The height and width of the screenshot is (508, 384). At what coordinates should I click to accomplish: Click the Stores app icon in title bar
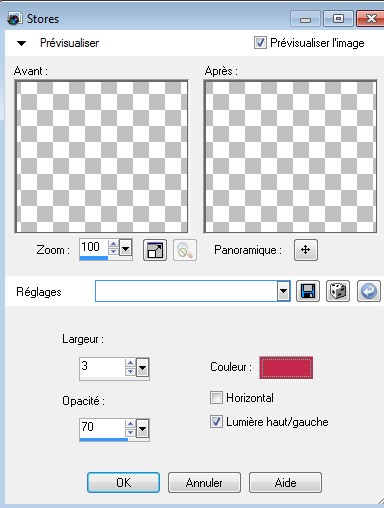pos(15,19)
